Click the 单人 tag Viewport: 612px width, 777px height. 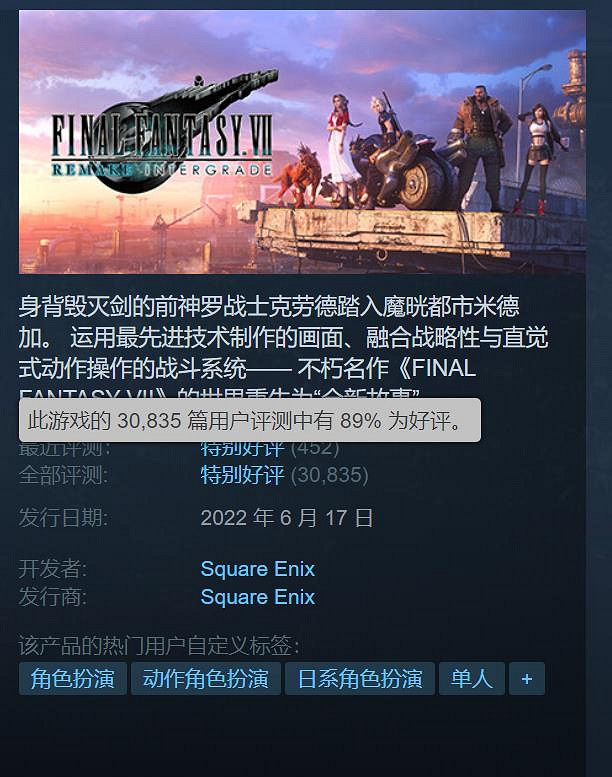472,678
